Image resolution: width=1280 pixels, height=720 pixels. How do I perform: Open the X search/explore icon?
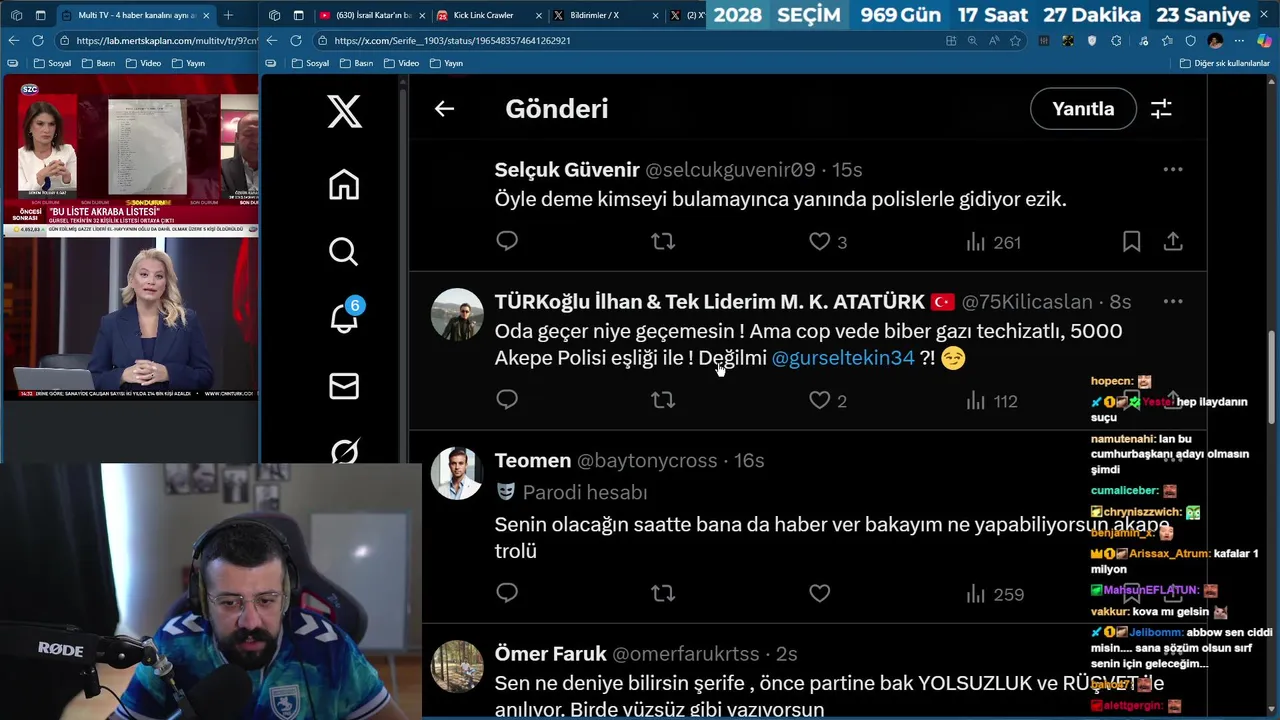point(344,251)
